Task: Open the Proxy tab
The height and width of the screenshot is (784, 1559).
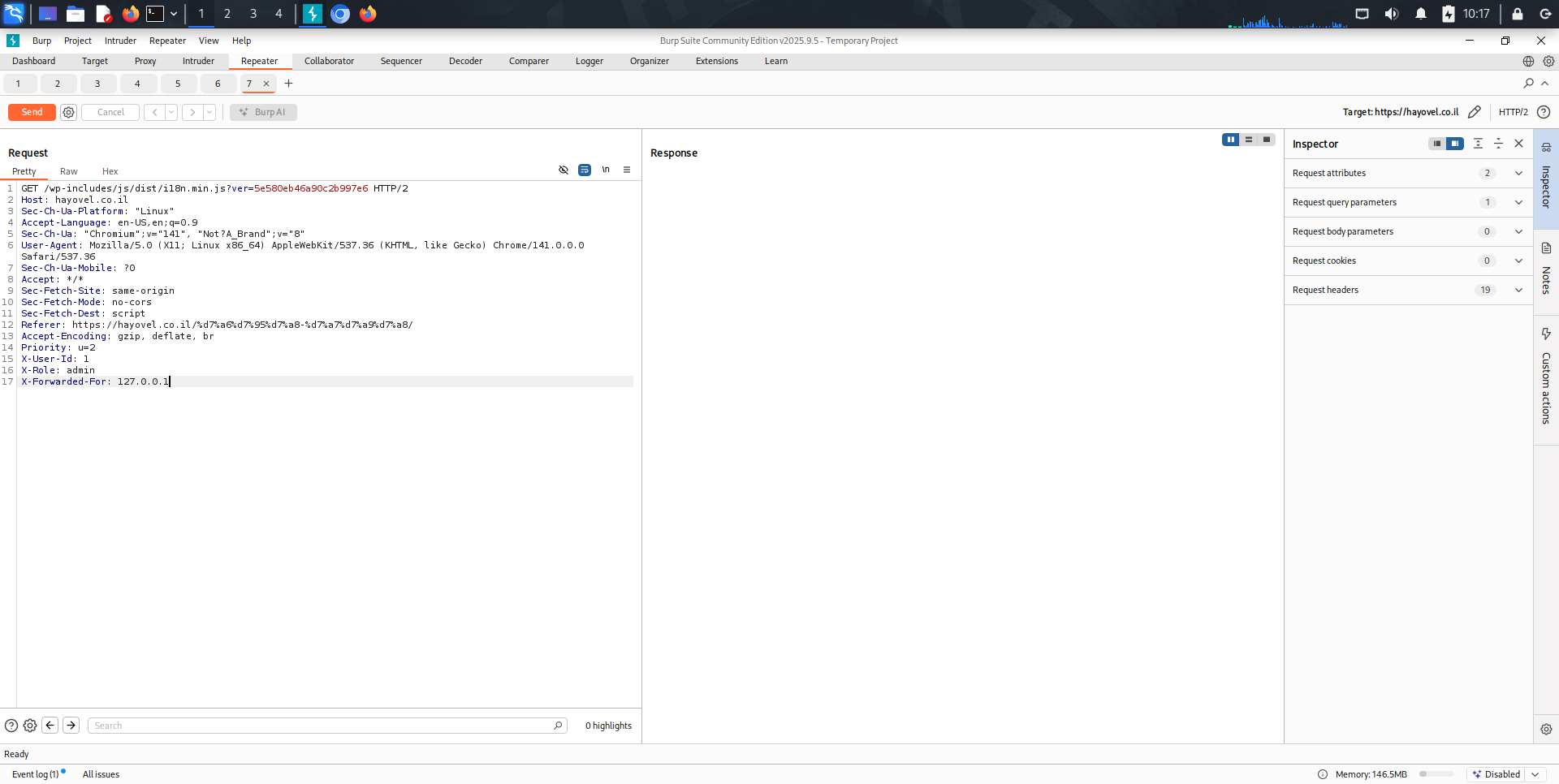Action: coord(145,61)
